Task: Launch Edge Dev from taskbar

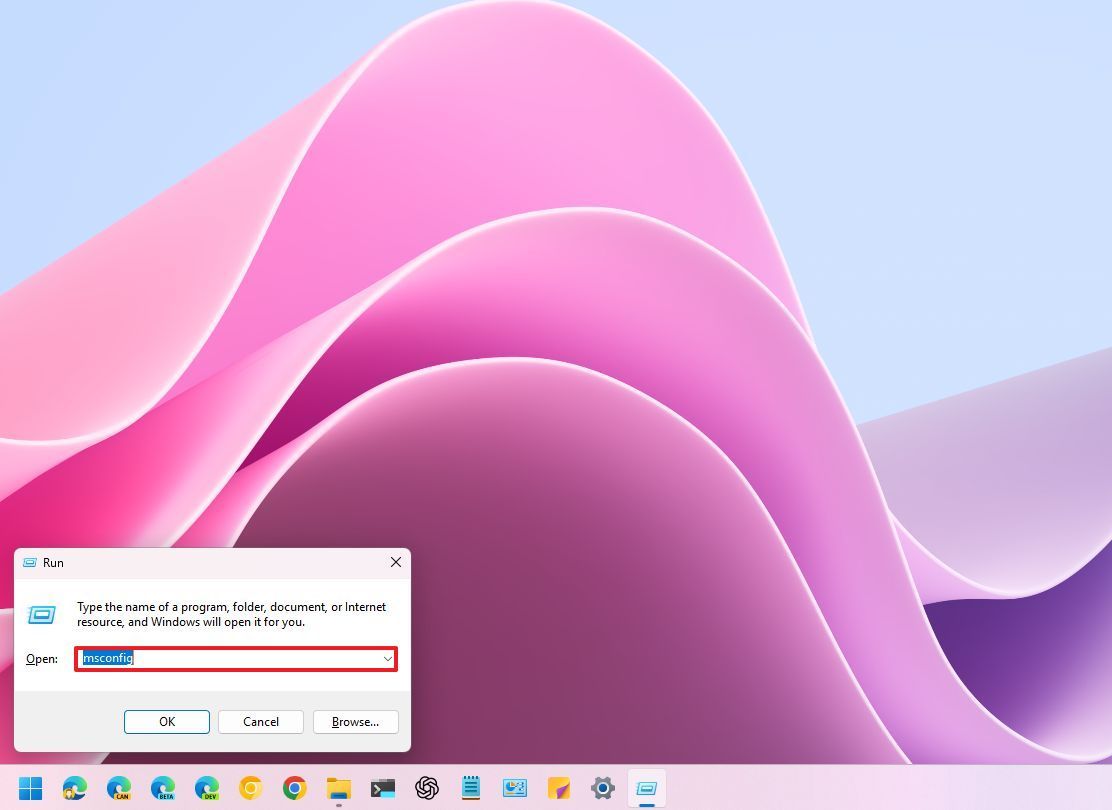Action: (x=206, y=788)
